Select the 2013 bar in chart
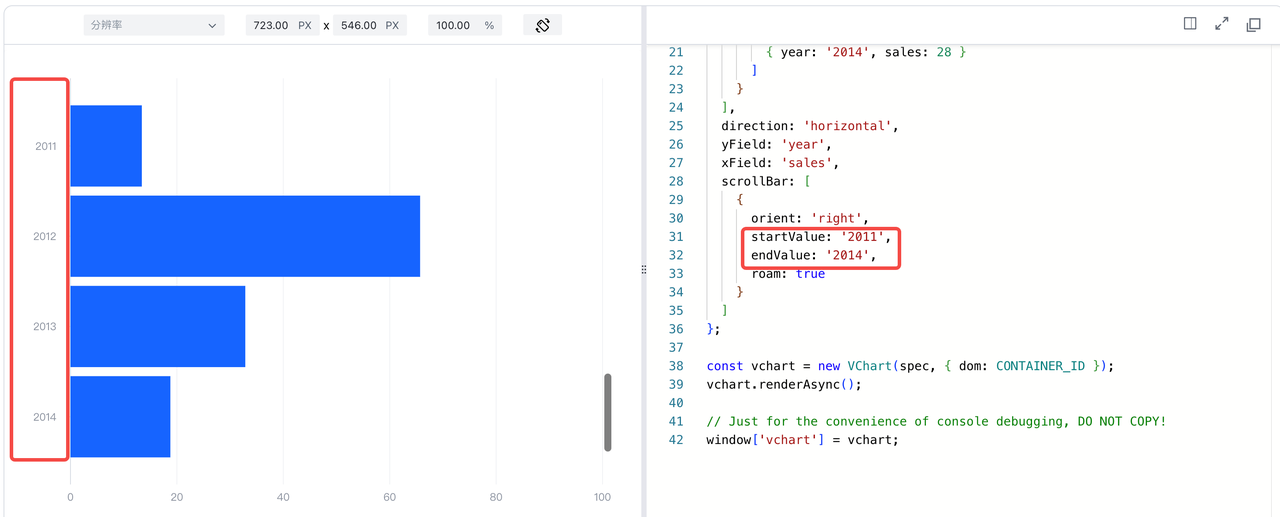The height and width of the screenshot is (517, 1280). point(158,326)
